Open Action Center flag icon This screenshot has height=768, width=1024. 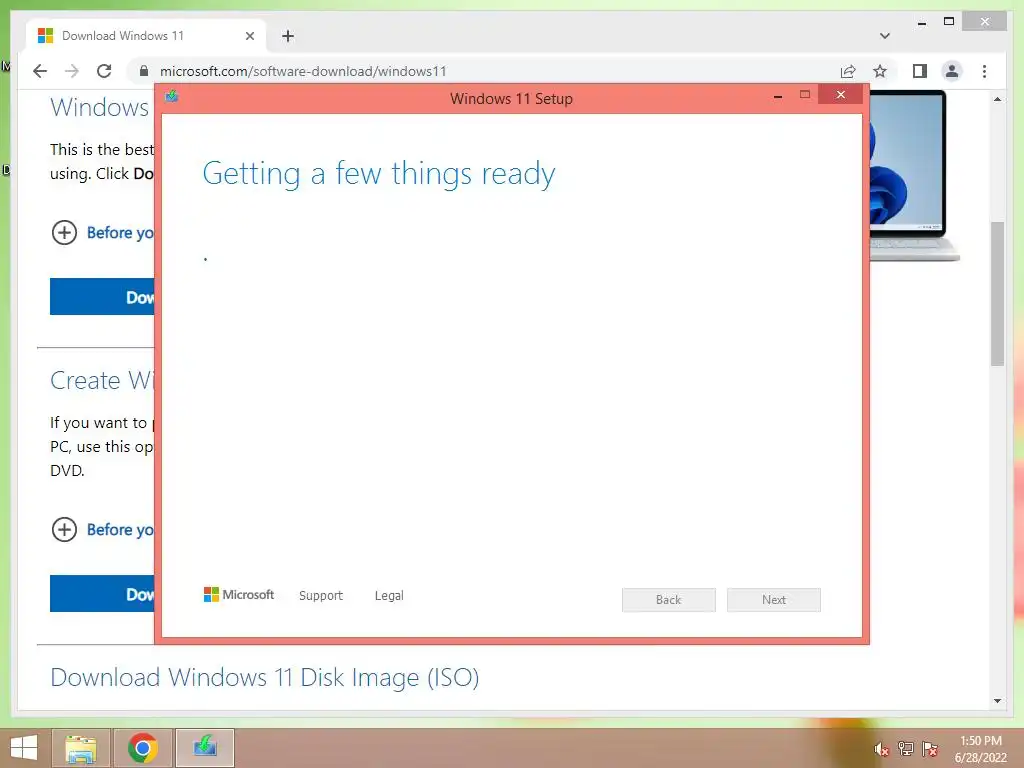(x=930, y=749)
